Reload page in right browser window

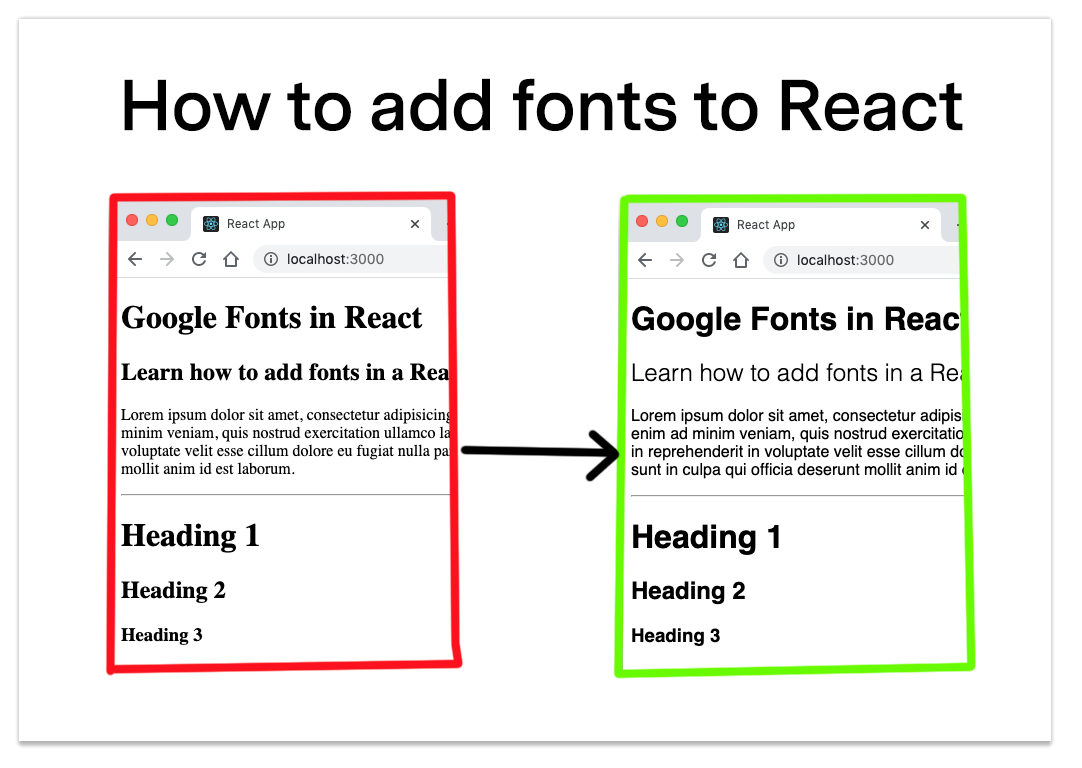pos(709,260)
